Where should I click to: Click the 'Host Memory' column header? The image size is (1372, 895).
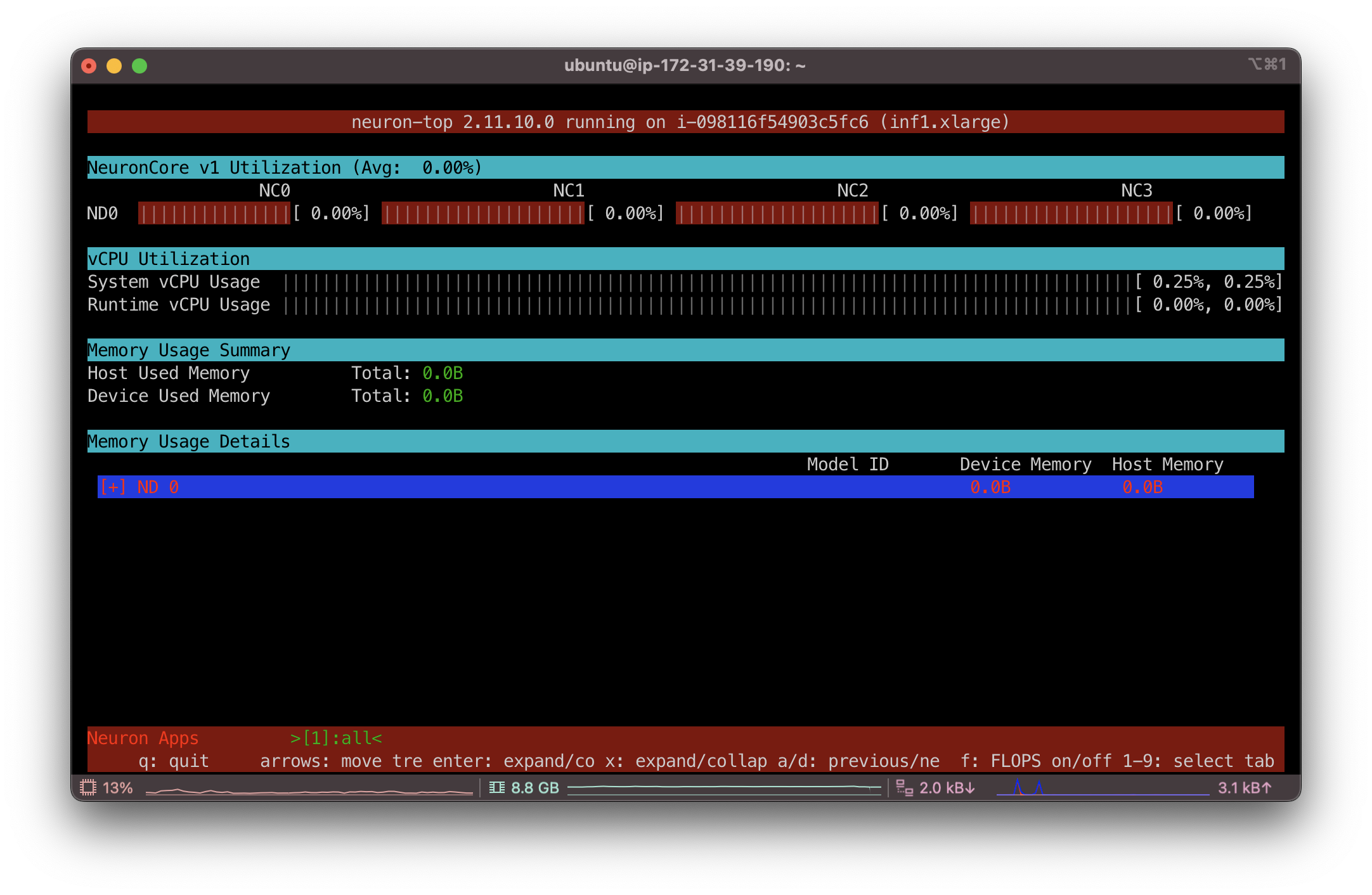[1167, 465]
